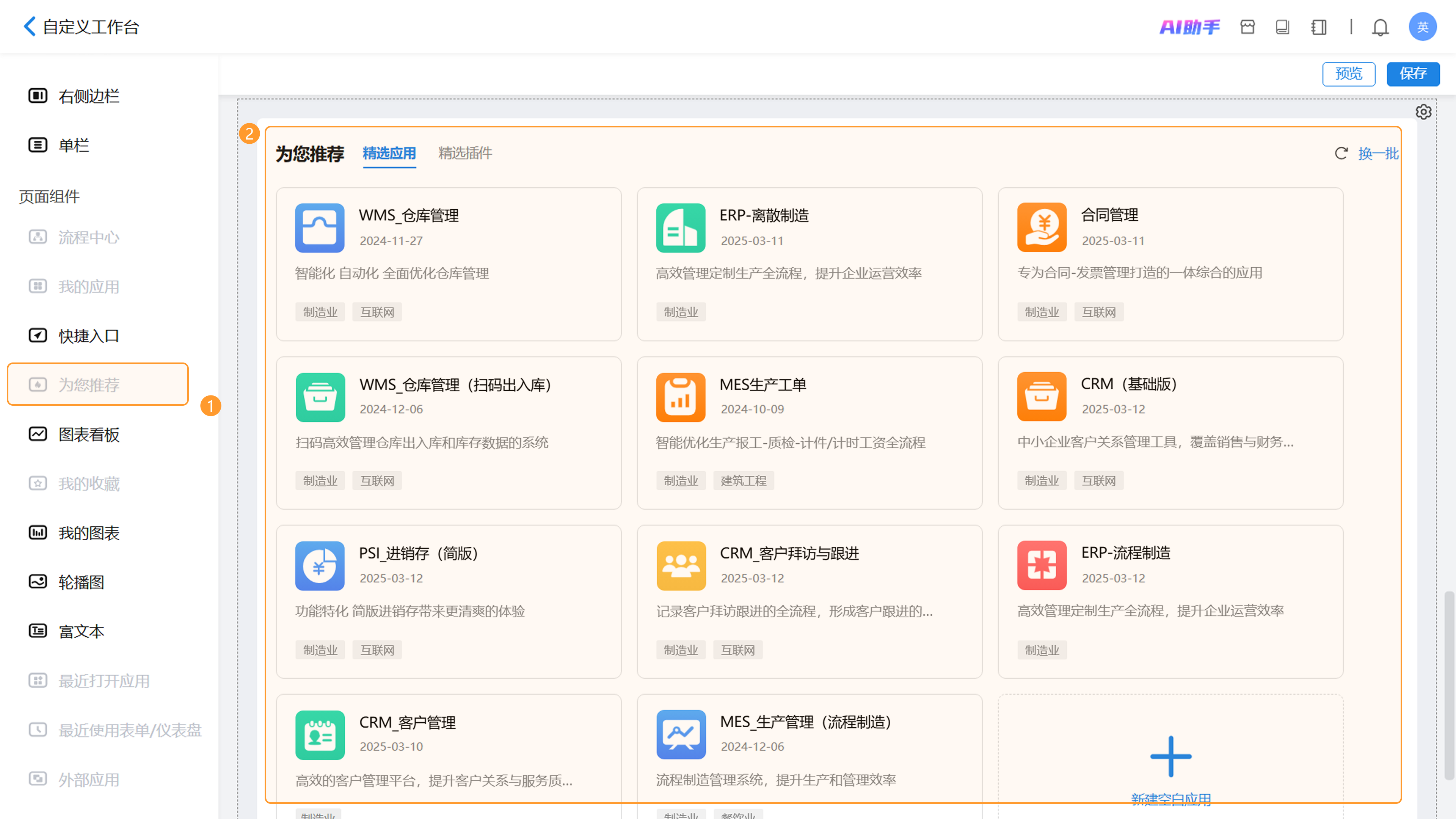Viewport: 1456px width, 819px height.
Task: Click the refresh arrow beside 换一批
Action: (x=1341, y=153)
